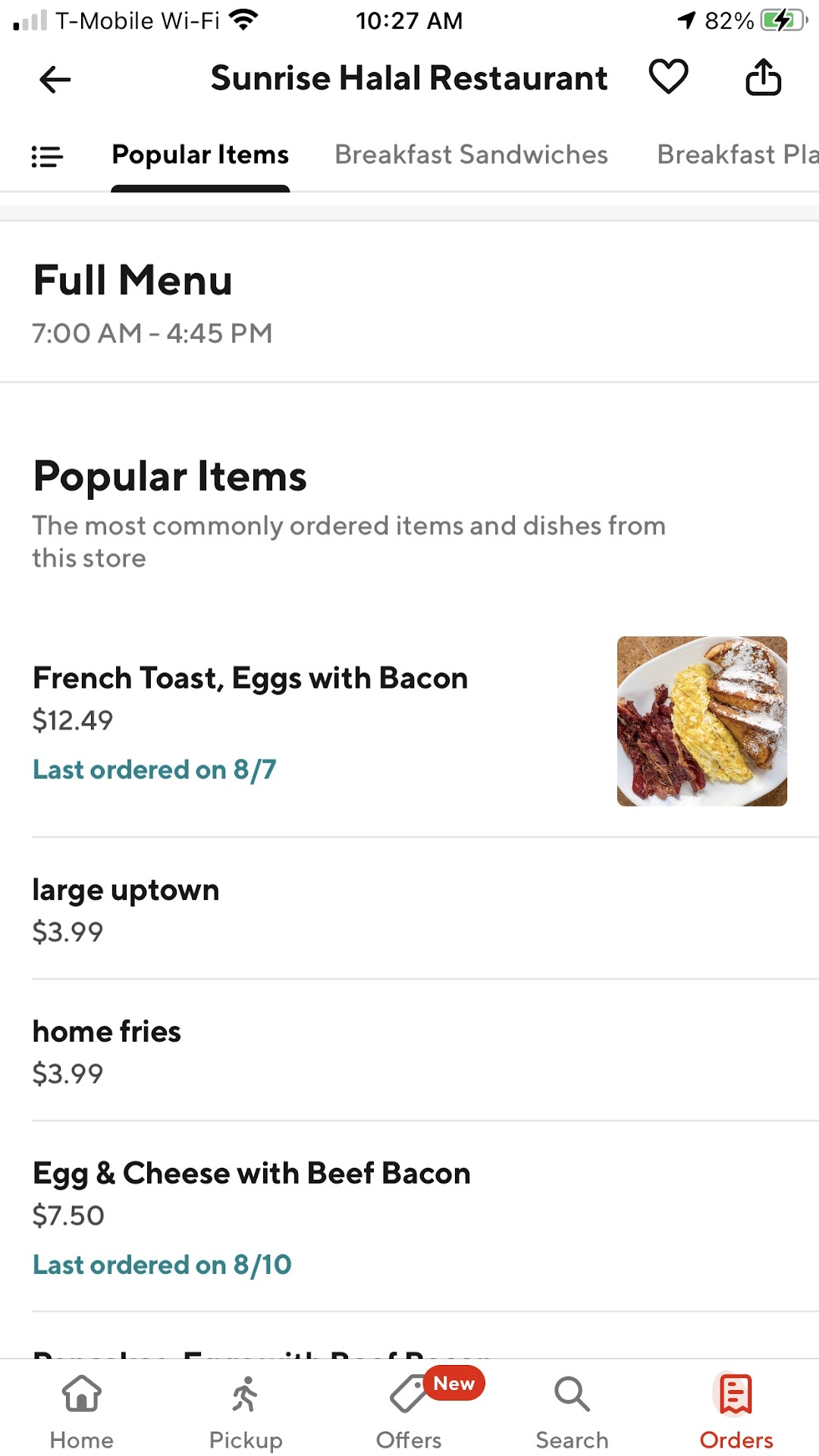Switch to Breakfast Sandwiches tab

(x=471, y=155)
